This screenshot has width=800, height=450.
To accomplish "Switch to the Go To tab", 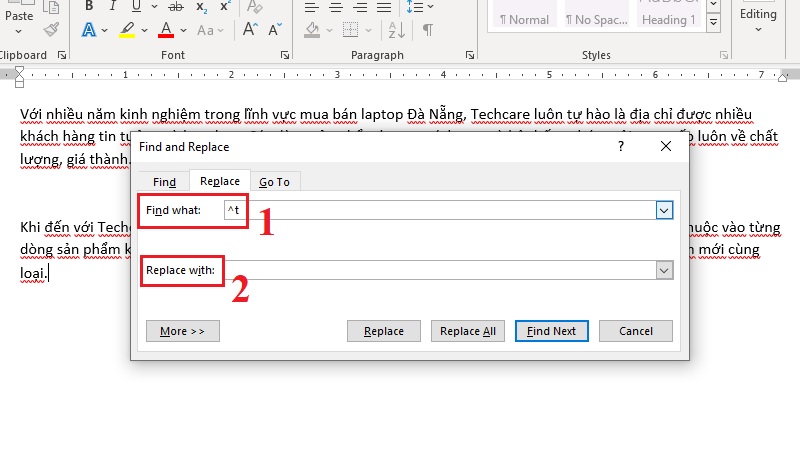I will coord(274,182).
